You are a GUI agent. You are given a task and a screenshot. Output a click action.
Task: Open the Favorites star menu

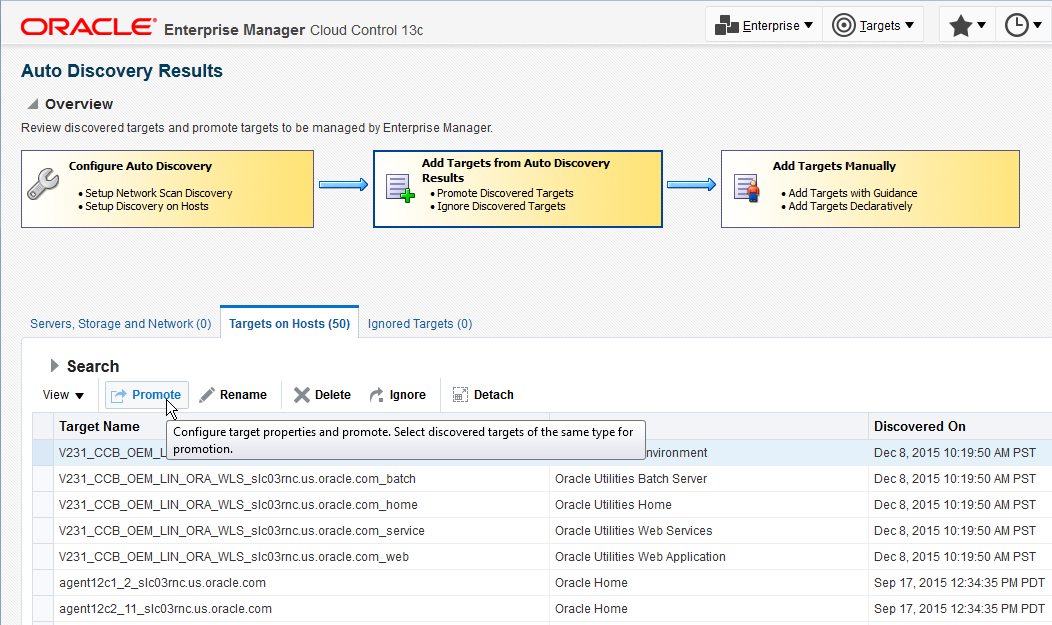[x=967, y=26]
